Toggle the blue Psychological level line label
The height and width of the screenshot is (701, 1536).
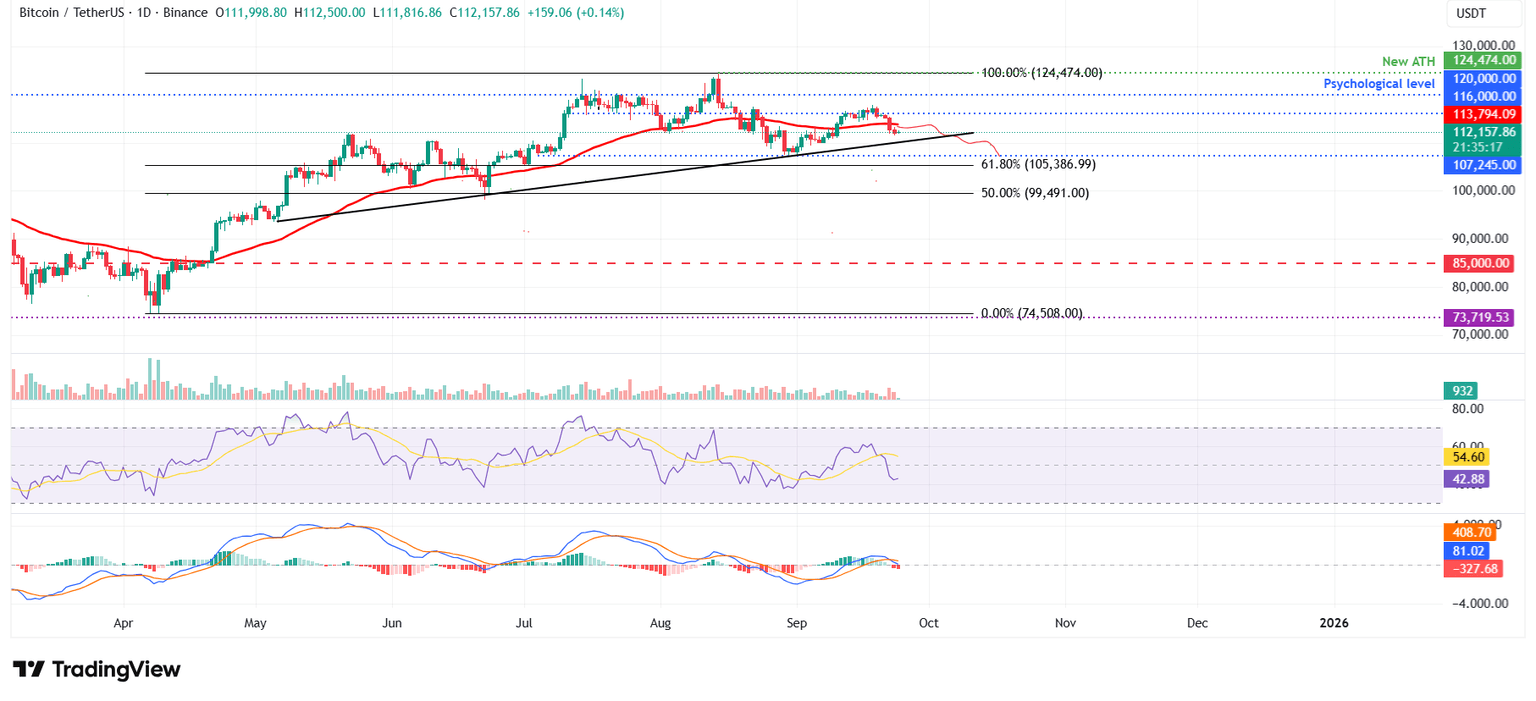click(1380, 84)
